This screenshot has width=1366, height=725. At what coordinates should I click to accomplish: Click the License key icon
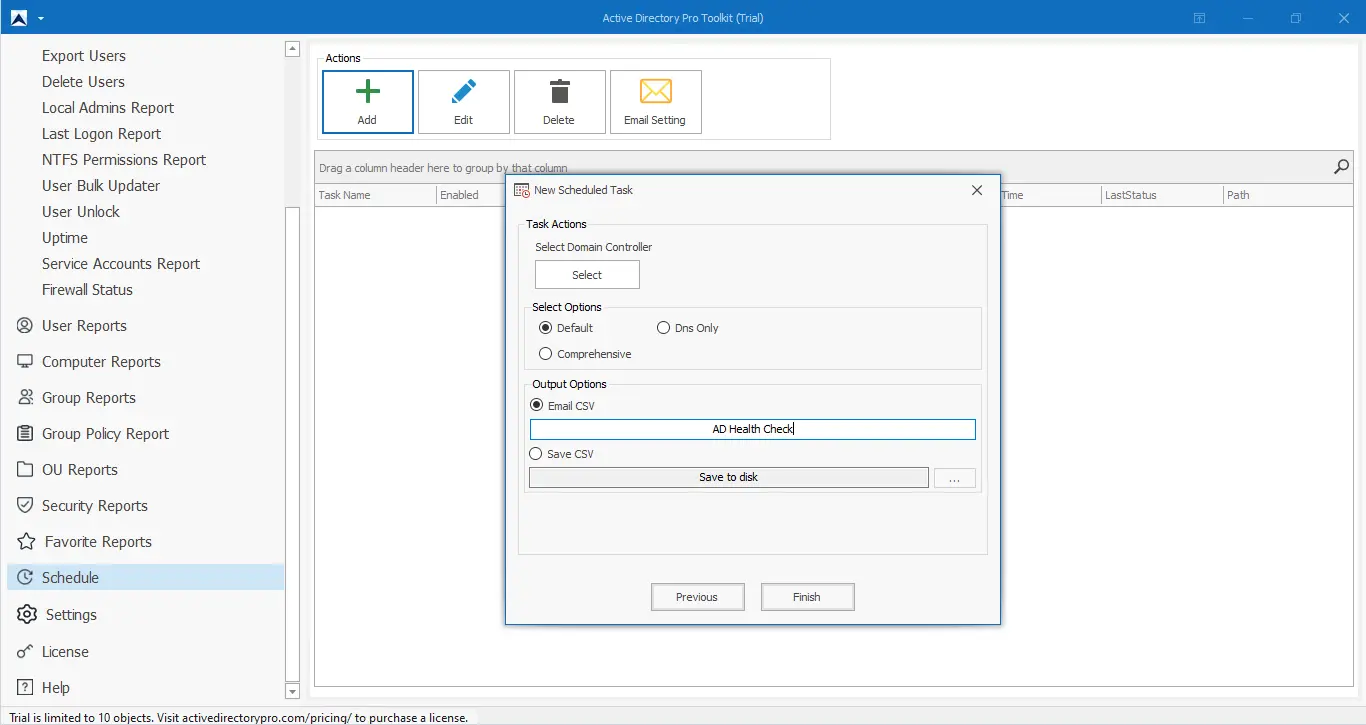click(x=25, y=652)
